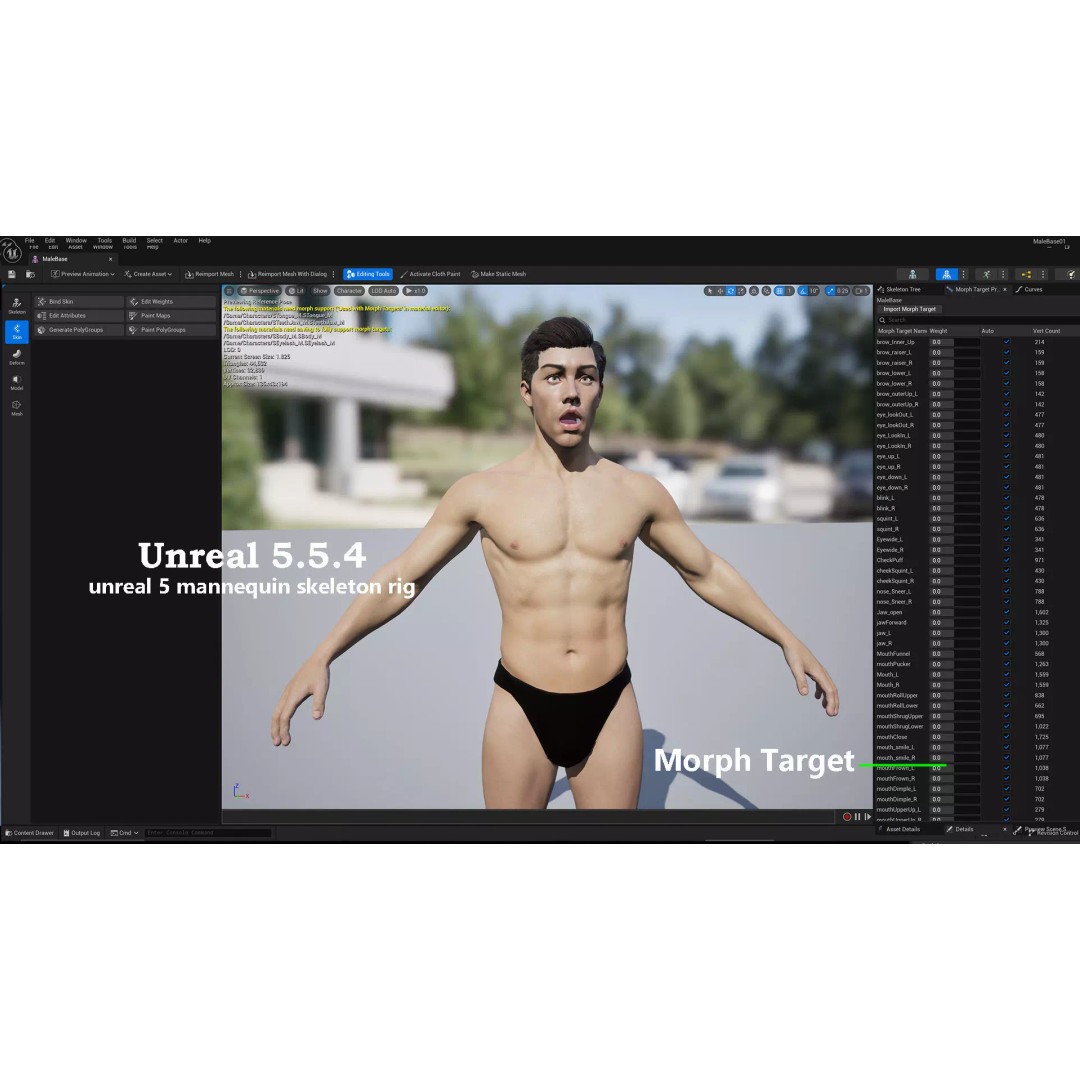
Task: Click the record animation button
Action: tap(847, 817)
